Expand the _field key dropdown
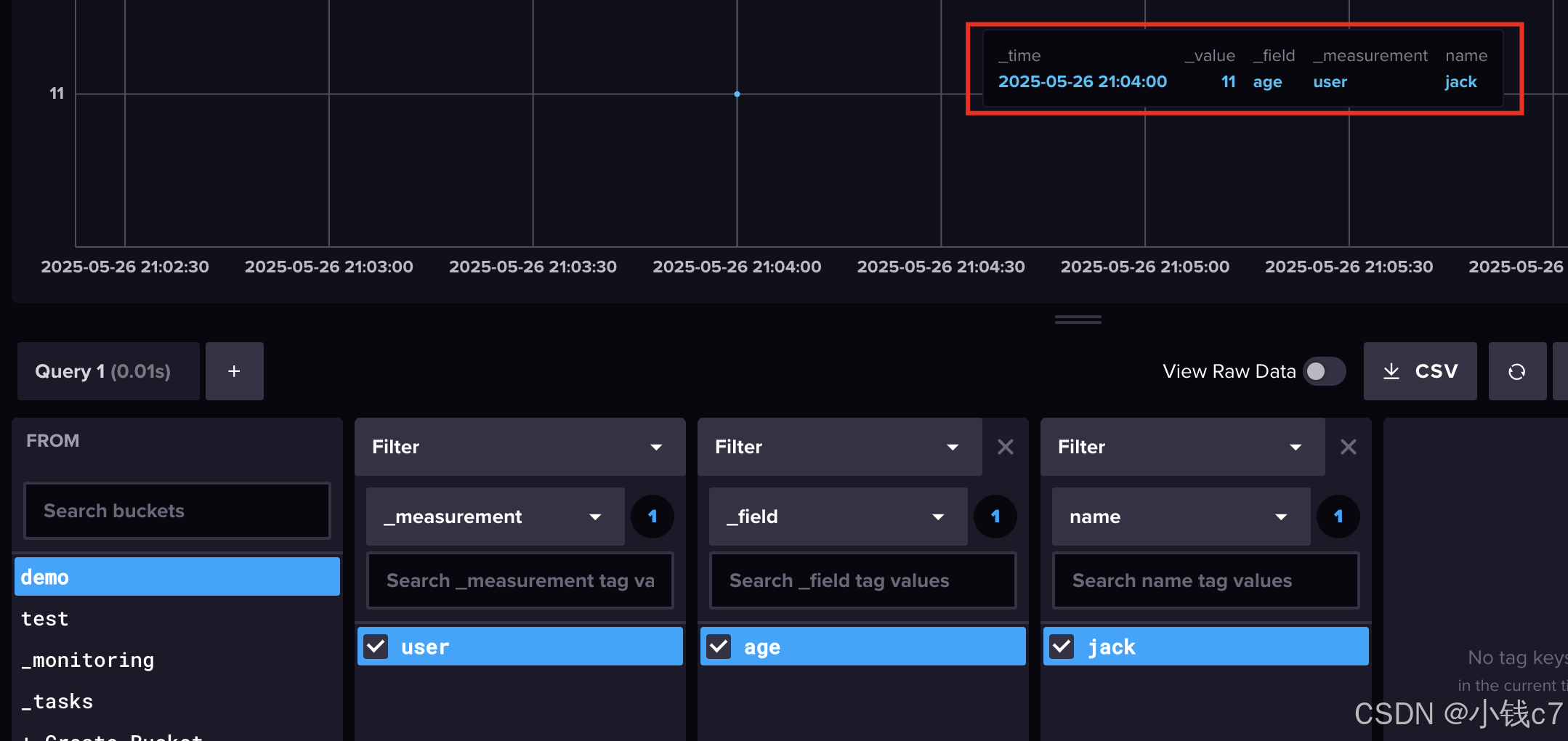 (x=838, y=517)
